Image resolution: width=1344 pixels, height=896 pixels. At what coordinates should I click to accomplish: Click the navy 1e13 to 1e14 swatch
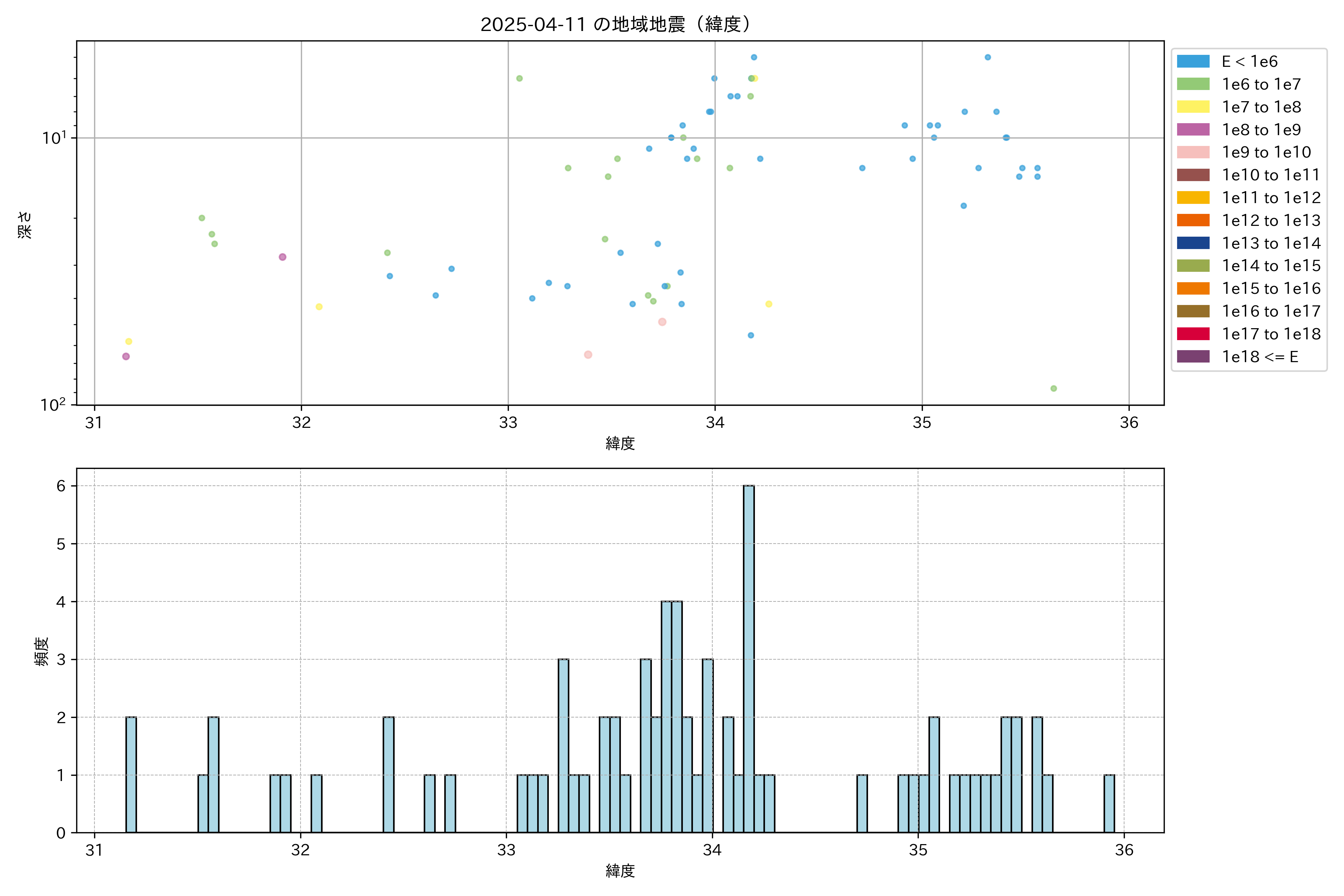click(x=1193, y=243)
